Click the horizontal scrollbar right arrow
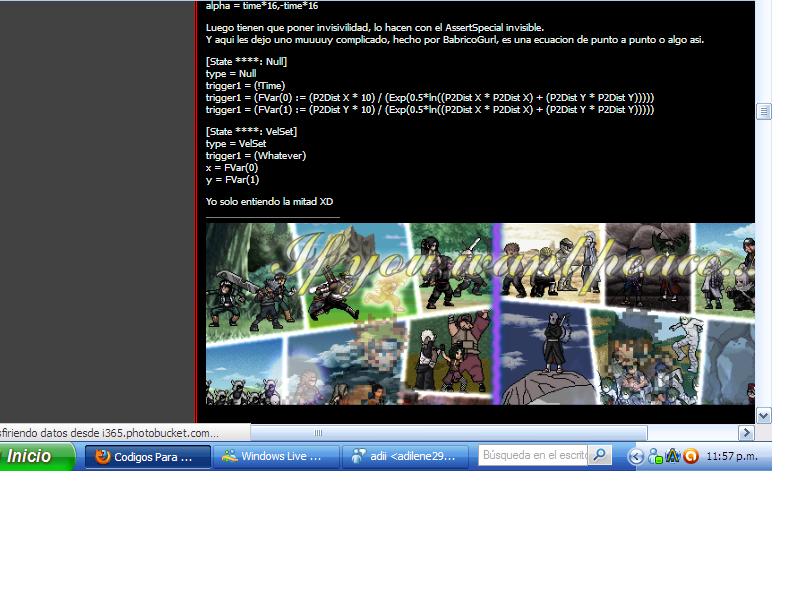Image resolution: width=800 pixels, height=600 pixels. (x=746, y=433)
